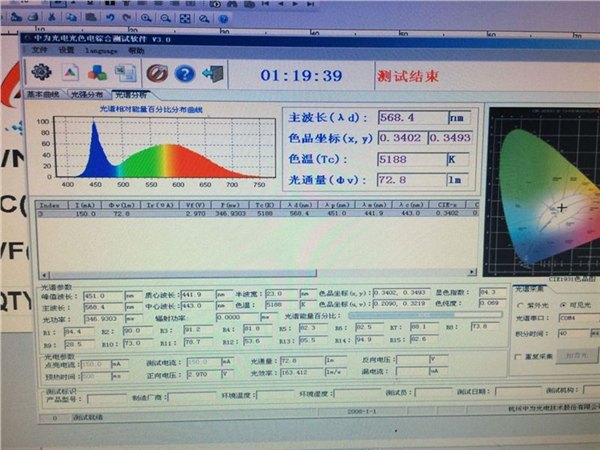Image resolution: width=600 pixels, height=450 pixels.
Task: Click the 正向电压 field 2.970
Action: (x=204, y=375)
